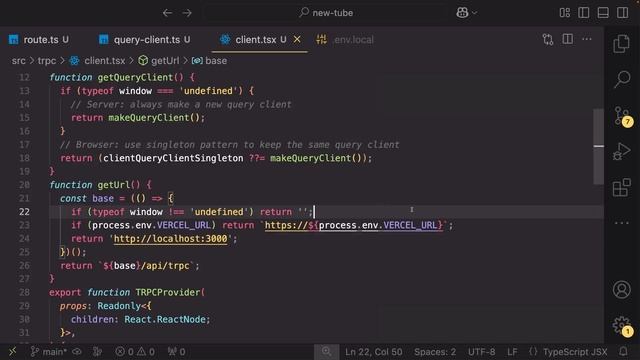Open the new-tube command center search

(x=326, y=13)
